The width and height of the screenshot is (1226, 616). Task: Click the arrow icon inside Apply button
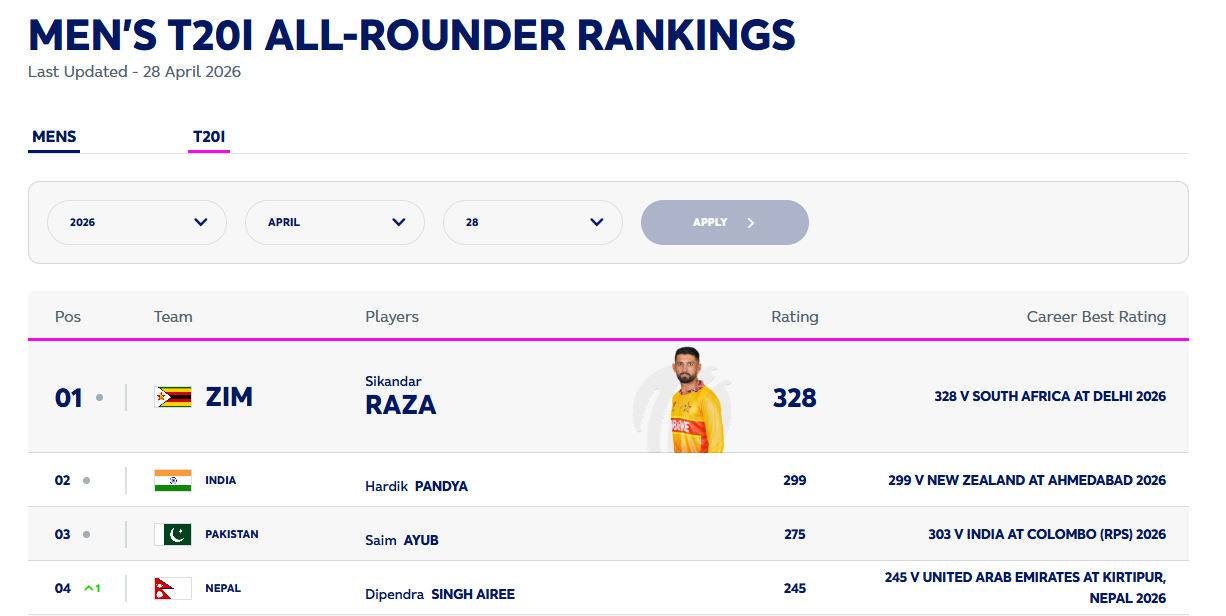(x=751, y=222)
